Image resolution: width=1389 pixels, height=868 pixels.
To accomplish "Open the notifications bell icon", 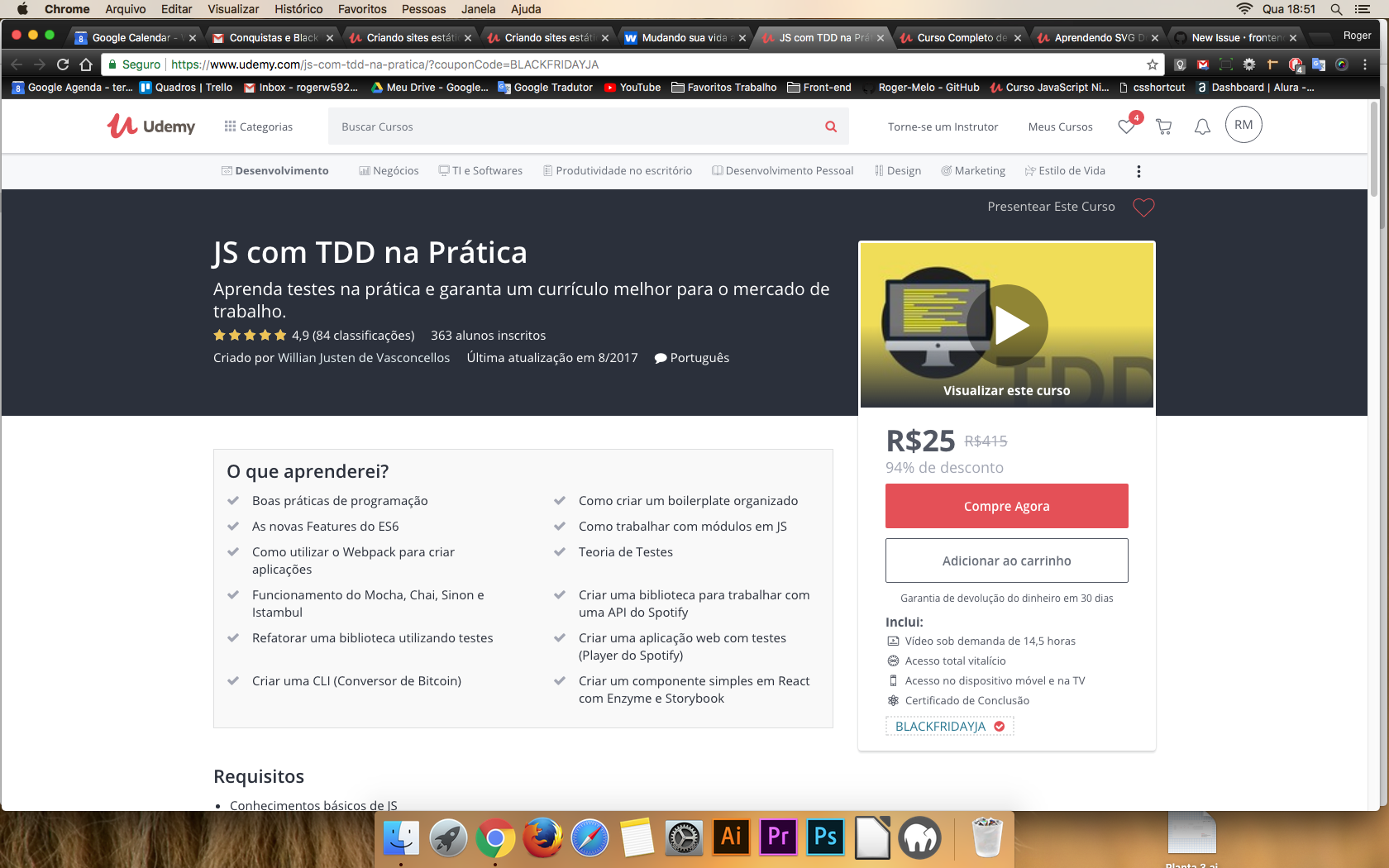I will pos(1202,126).
